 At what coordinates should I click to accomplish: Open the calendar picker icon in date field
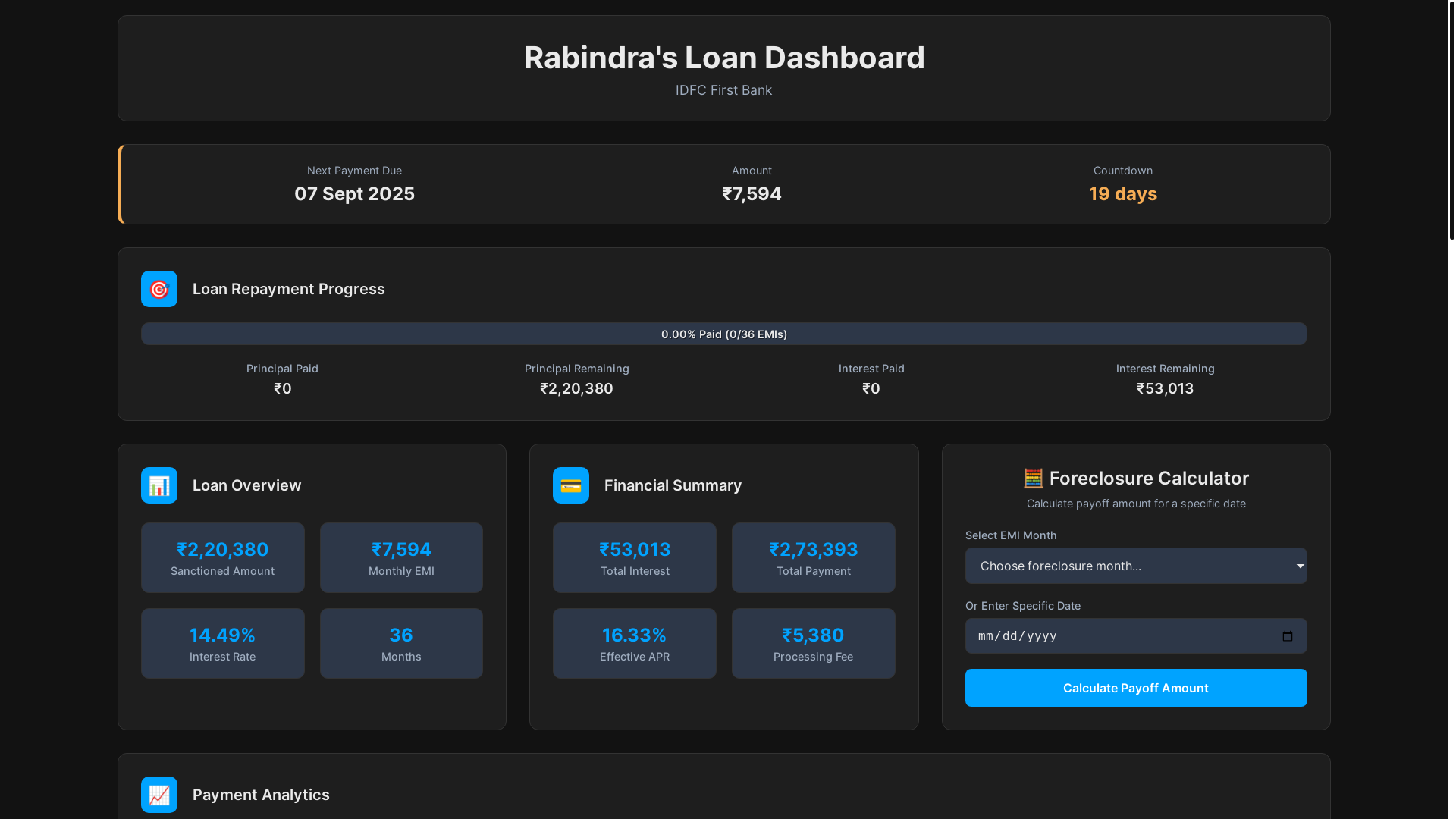[x=1288, y=636]
